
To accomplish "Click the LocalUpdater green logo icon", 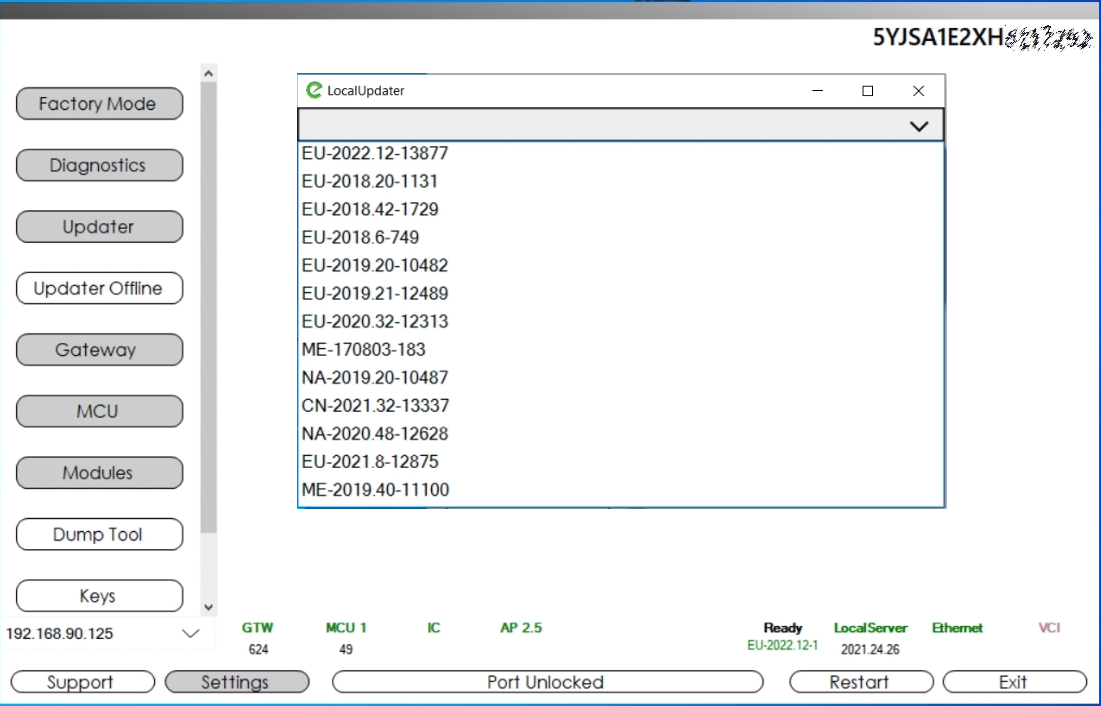I will pos(314,90).
